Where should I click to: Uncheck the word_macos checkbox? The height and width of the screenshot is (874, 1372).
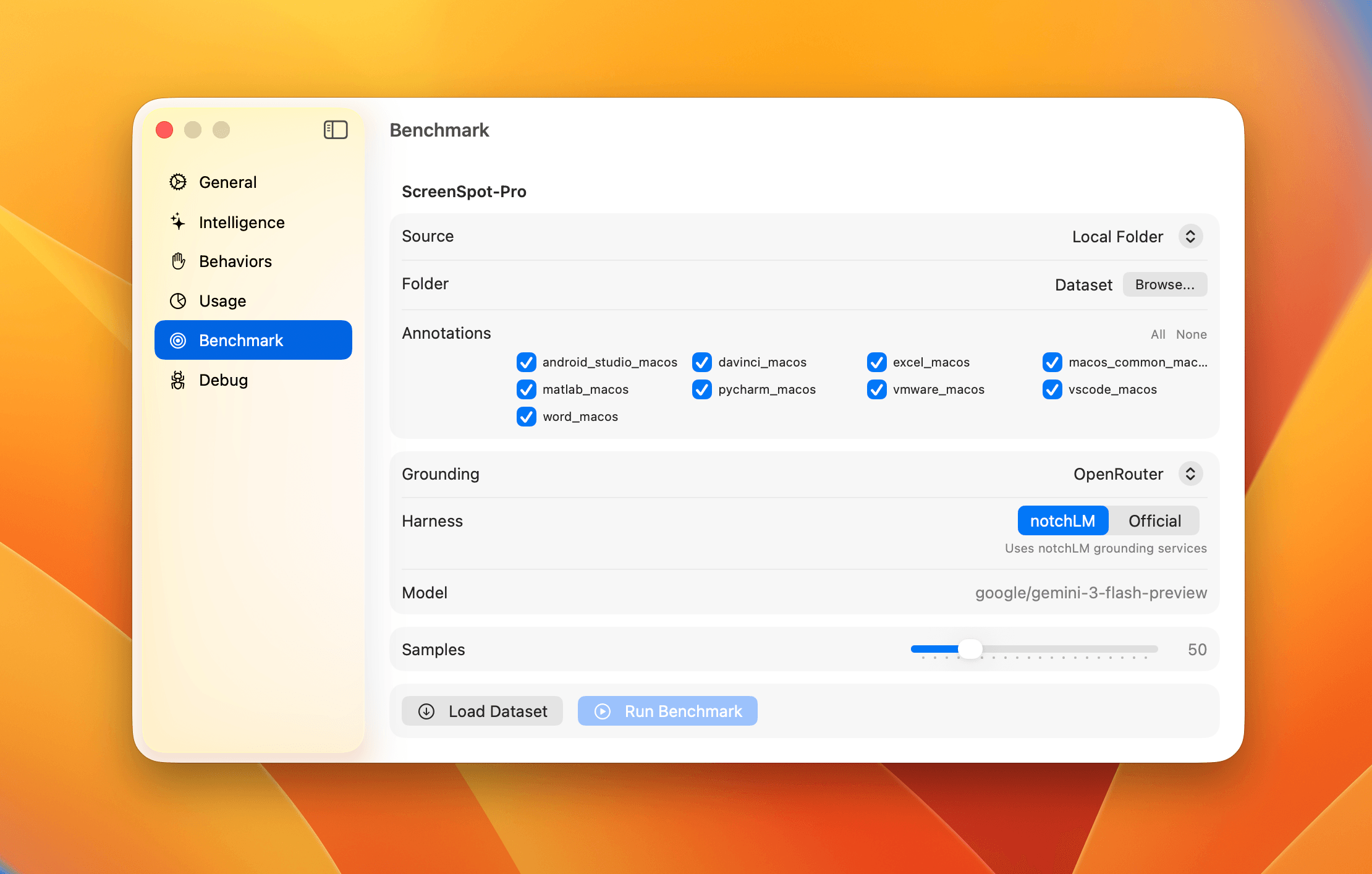[x=527, y=417]
